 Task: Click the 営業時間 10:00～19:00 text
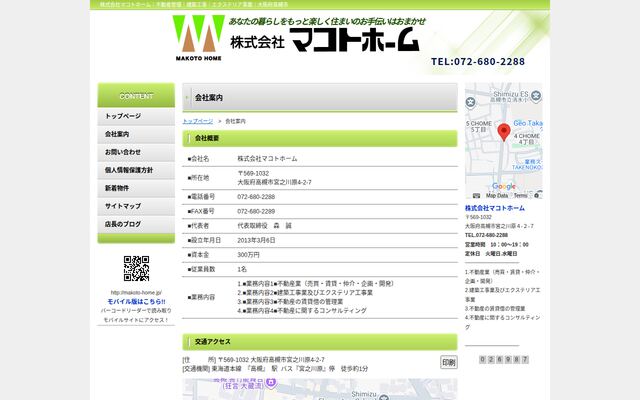(496, 244)
